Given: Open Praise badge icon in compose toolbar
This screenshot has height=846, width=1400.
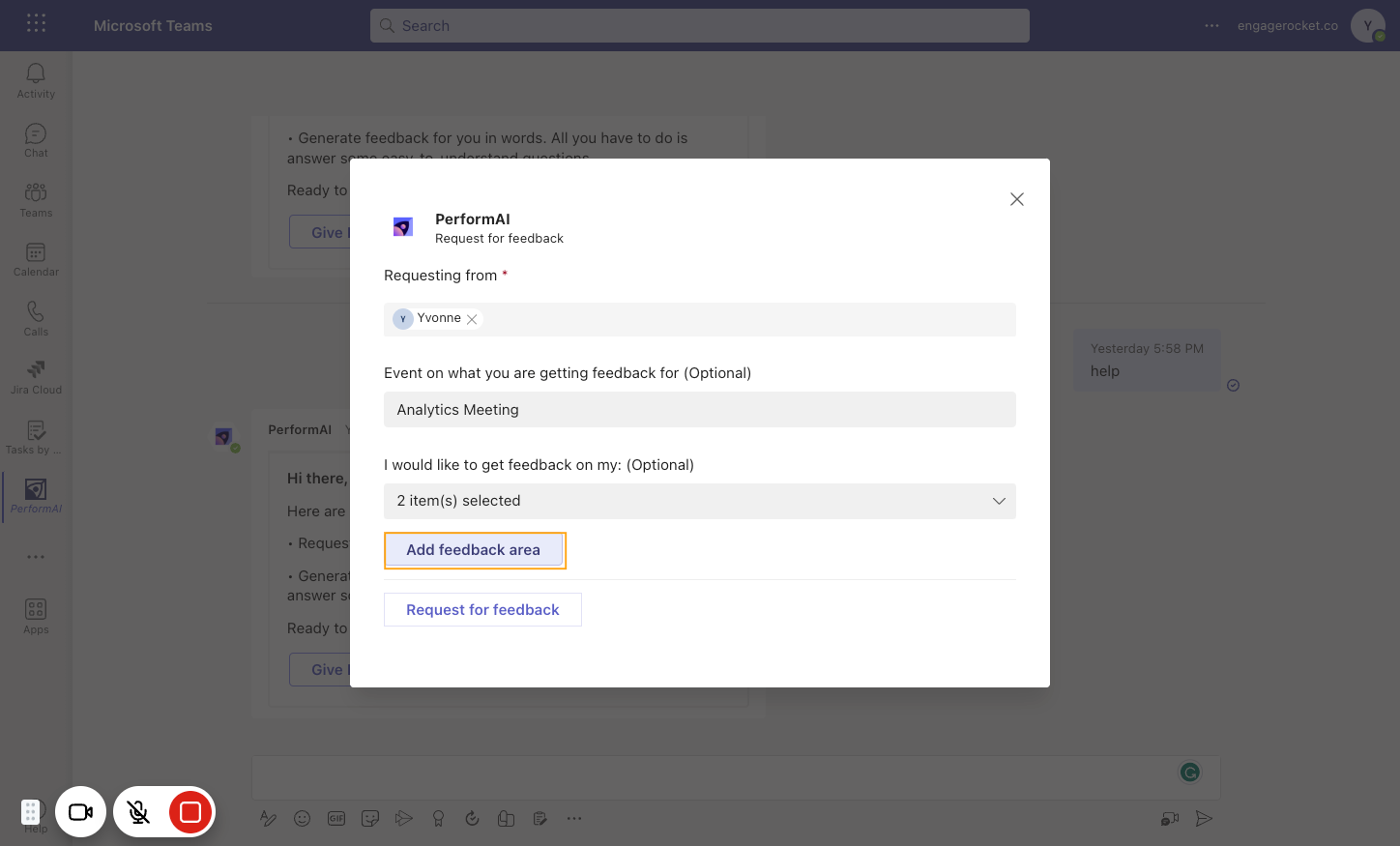Looking at the screenshot, I should pyautogui.click(x=438, y=819).
